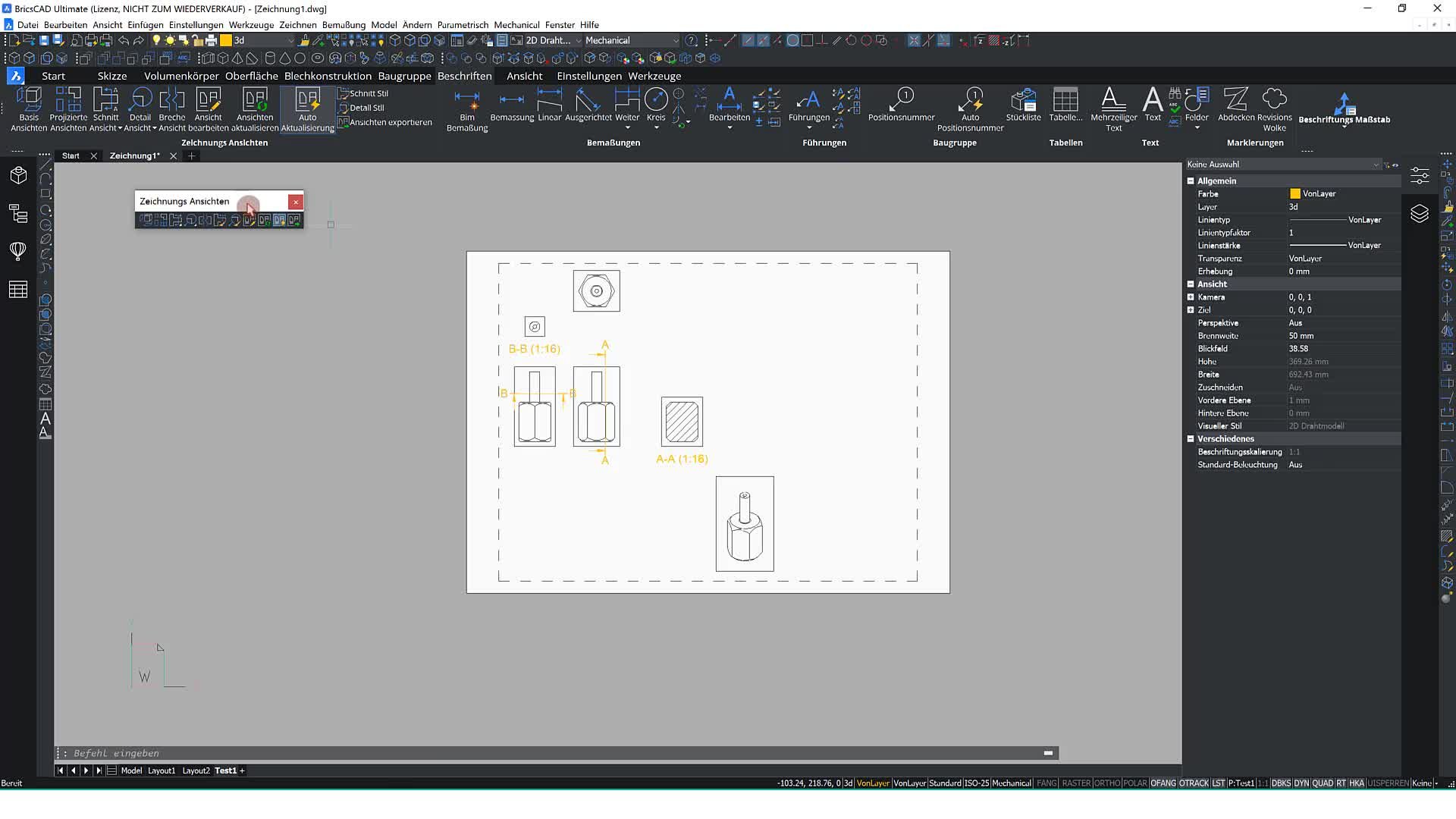Click the undo arrow in toolbar
1456x819 pixels.
pos(124,40)
